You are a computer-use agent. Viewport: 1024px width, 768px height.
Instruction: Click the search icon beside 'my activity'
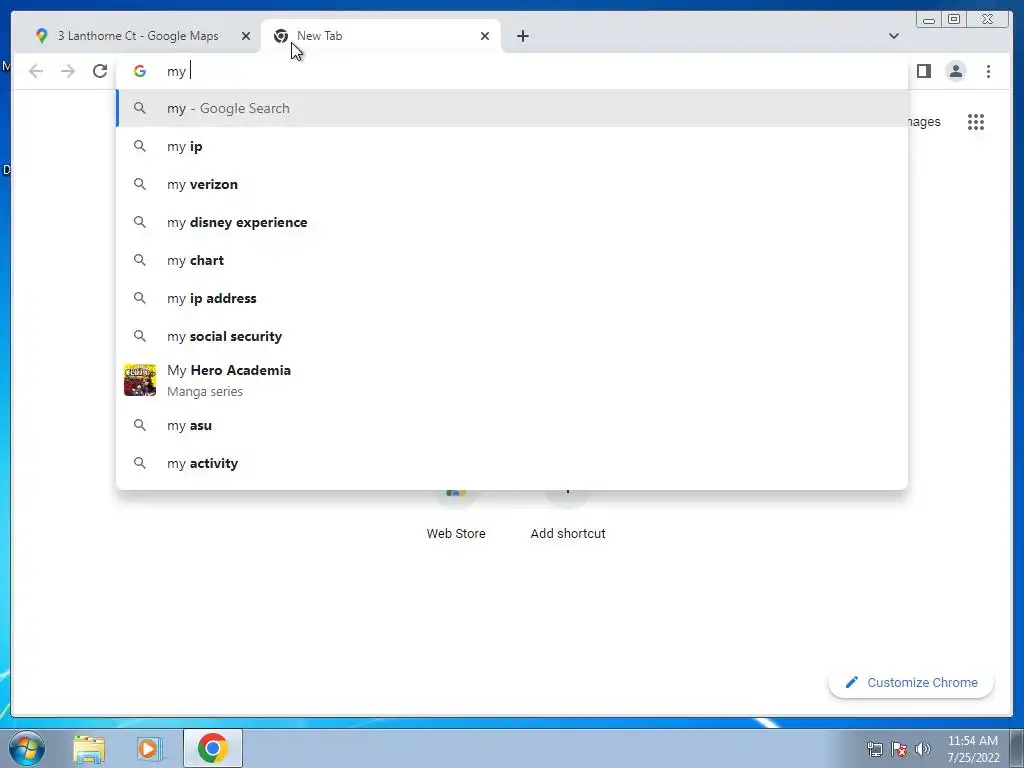[x=140, y=463]
